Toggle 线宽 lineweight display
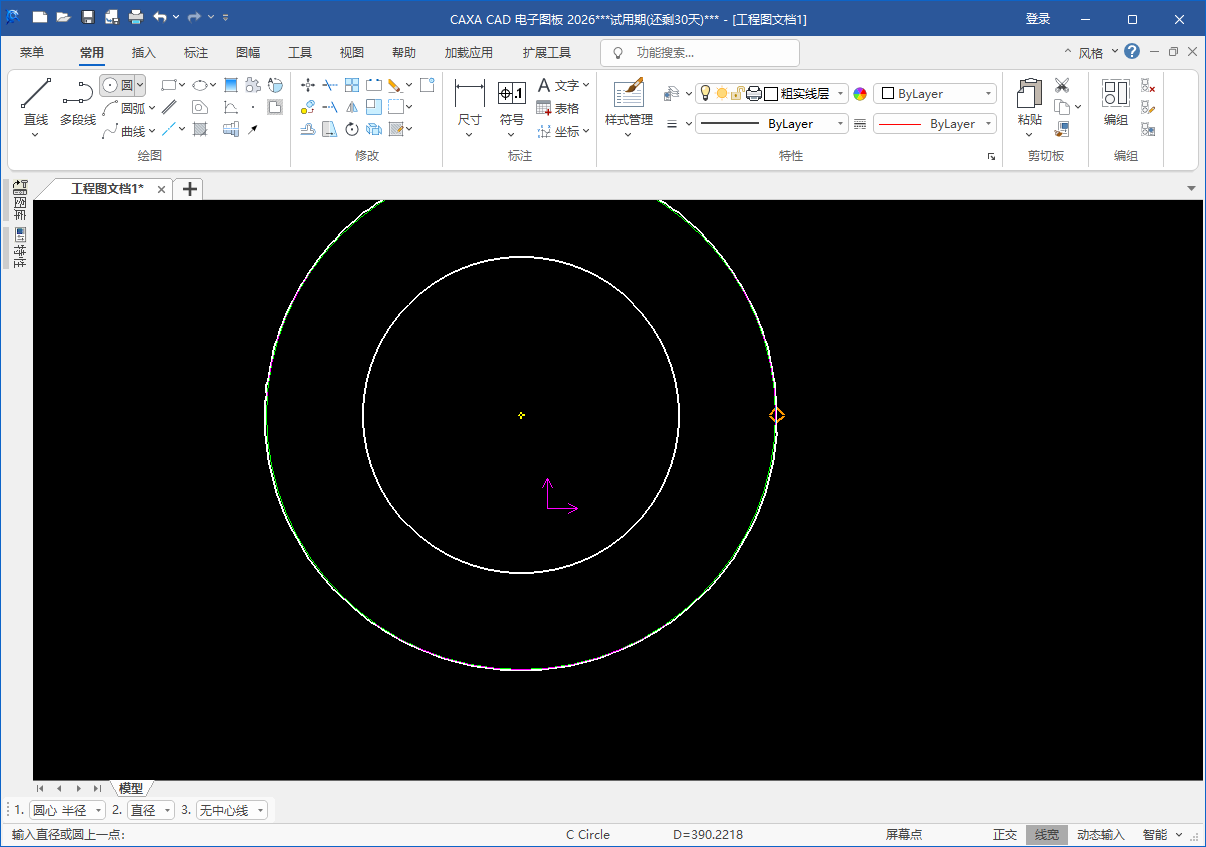 click(1047, 835)
